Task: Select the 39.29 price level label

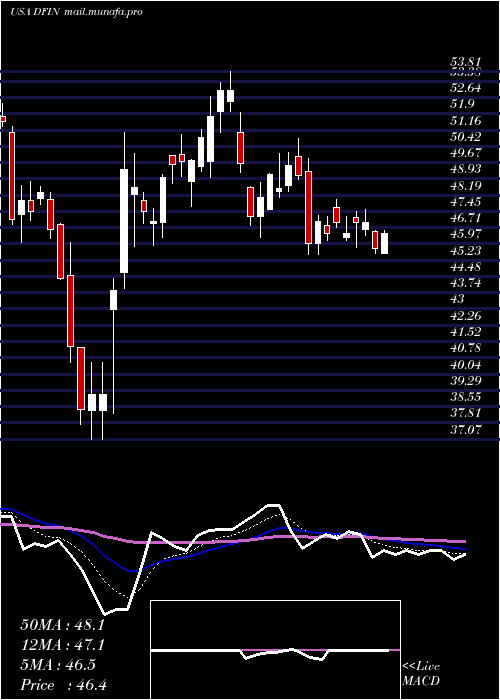Action: pyautogui.click(x=466, y=381)
